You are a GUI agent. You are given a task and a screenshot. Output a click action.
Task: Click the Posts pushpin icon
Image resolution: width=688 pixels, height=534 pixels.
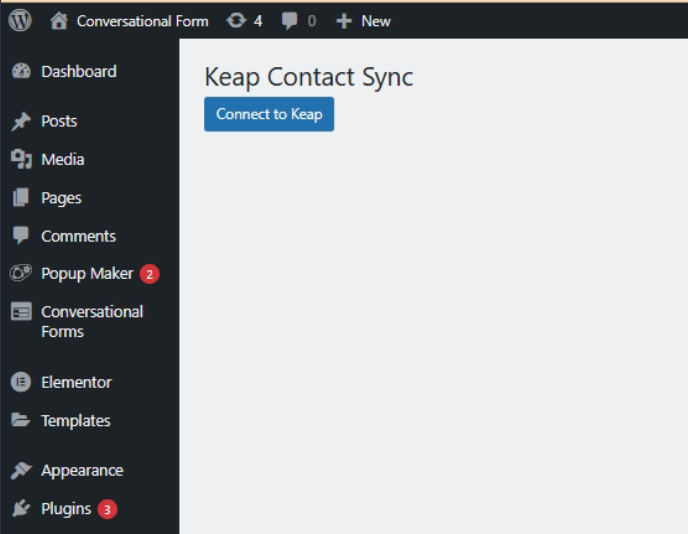[x=21, y=121]
